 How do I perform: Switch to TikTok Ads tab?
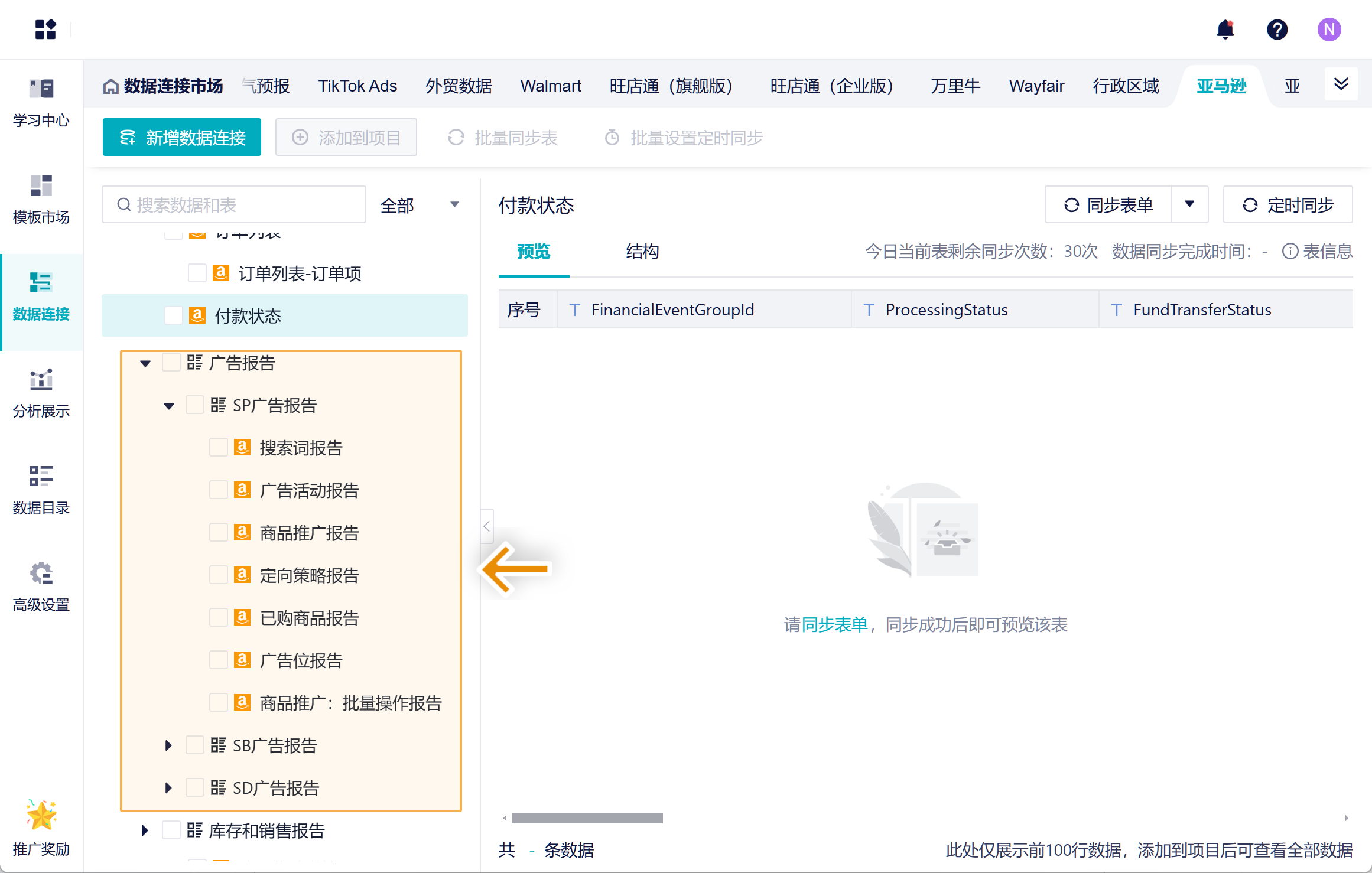357,86
